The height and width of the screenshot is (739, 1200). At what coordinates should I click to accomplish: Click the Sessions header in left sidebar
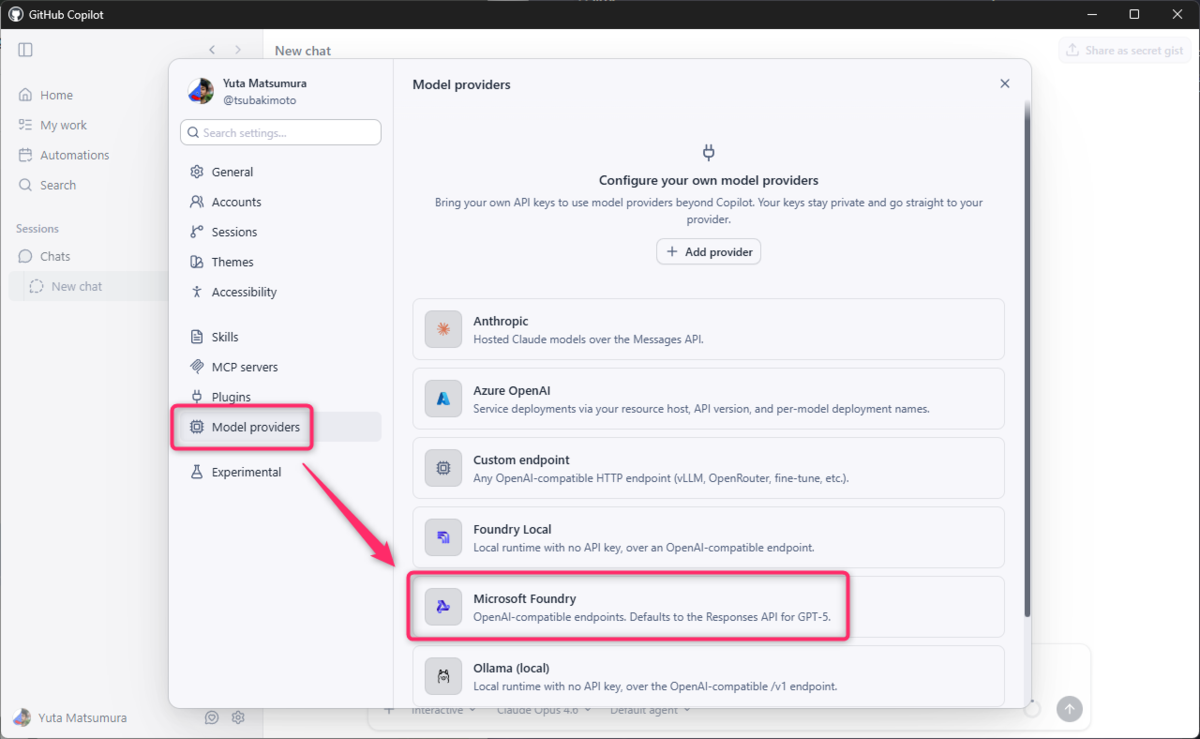pos(37,229)
